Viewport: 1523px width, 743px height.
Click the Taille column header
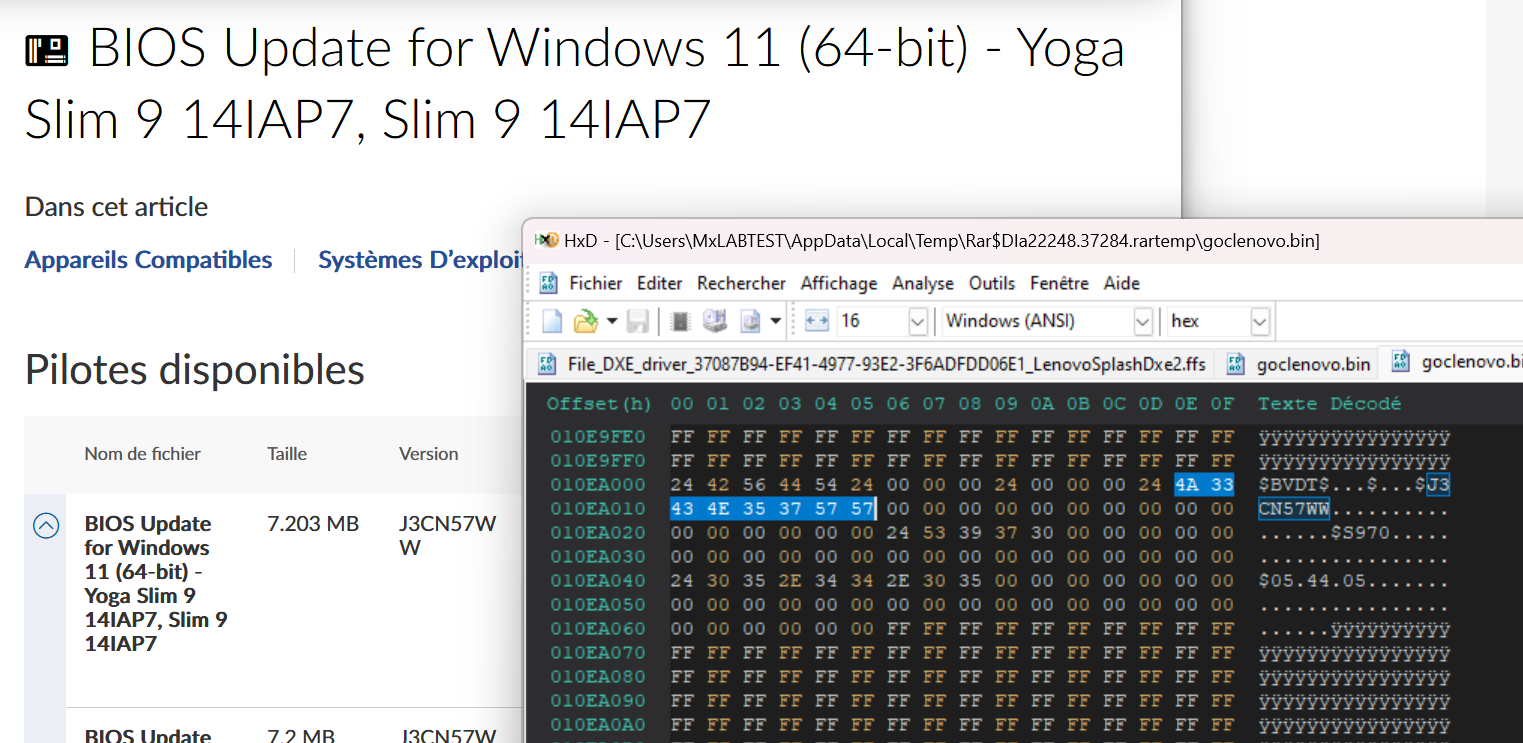point(288,454)
